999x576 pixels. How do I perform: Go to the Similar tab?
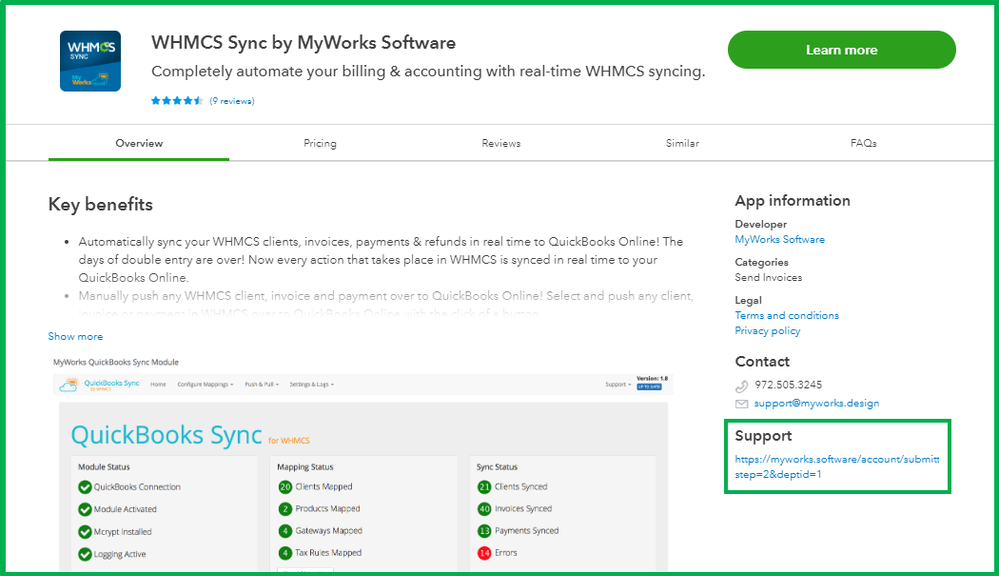pos(682,143)
